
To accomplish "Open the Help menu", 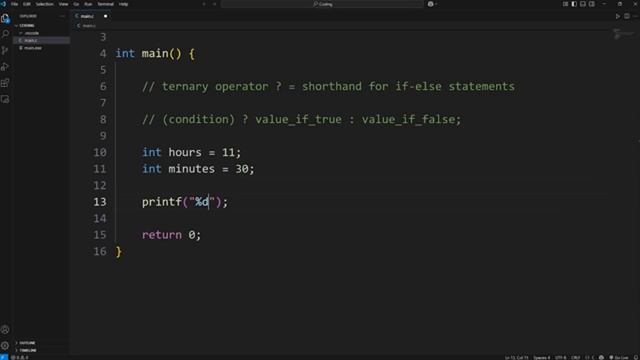I will [124, 4].
